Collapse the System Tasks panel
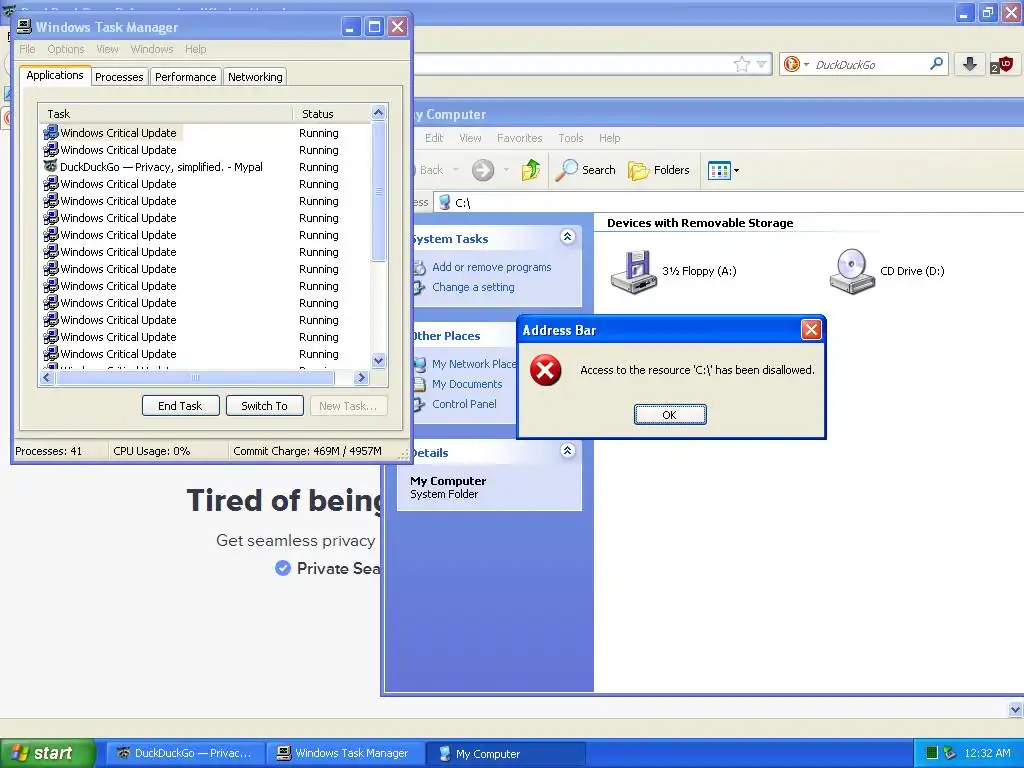The width and height of the screenshot is (1024, 768). tap(568, 236)
